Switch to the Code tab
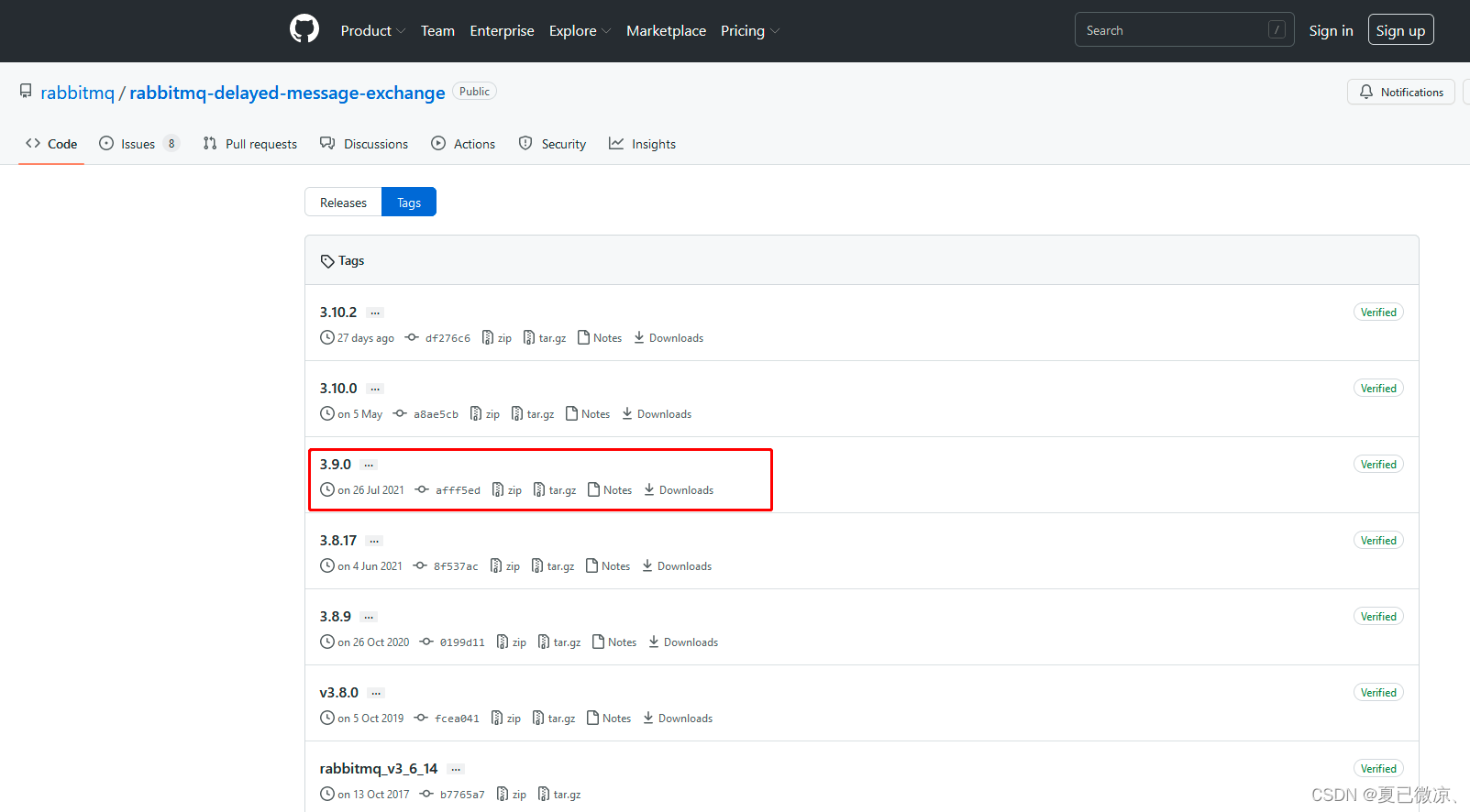This screenshot has width=1470, height=812. point(51,144)
